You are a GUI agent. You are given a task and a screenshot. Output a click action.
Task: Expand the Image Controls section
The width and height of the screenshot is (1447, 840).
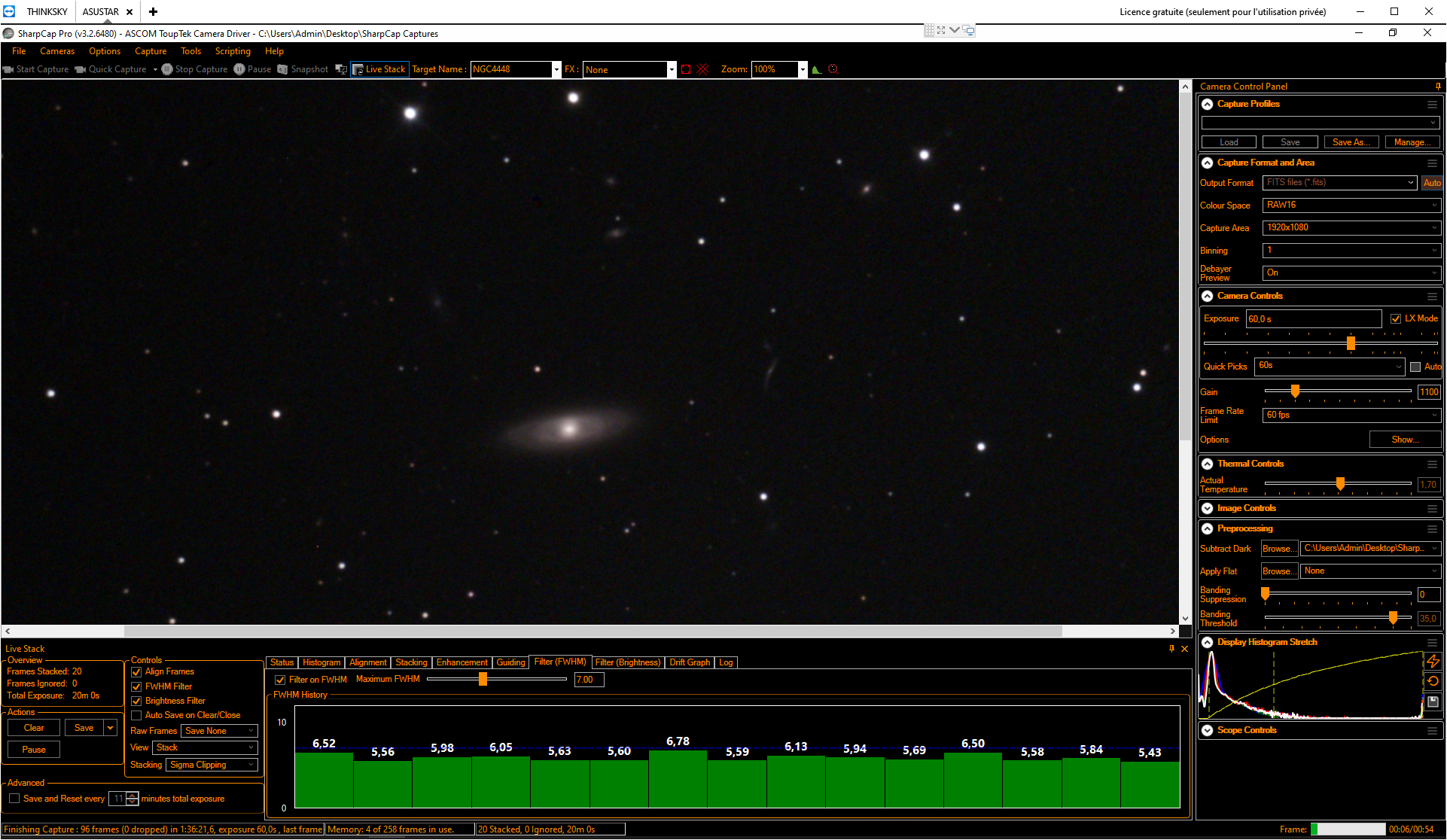(x=1208, y=509)
